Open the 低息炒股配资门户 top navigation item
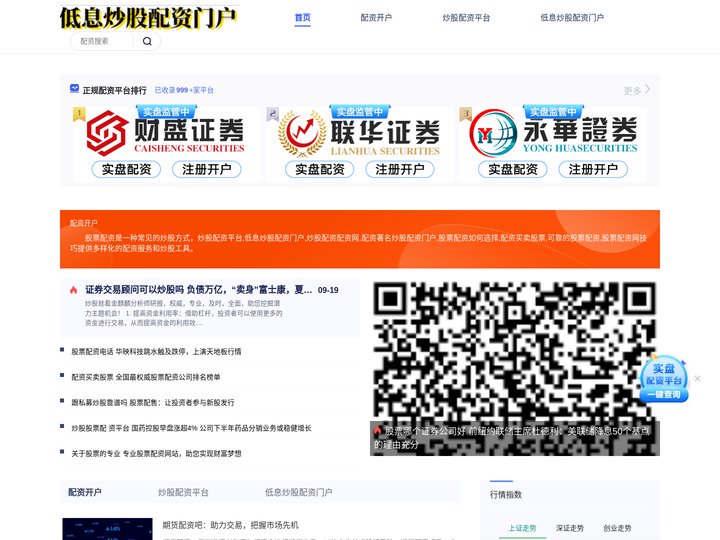 (572, 17)
